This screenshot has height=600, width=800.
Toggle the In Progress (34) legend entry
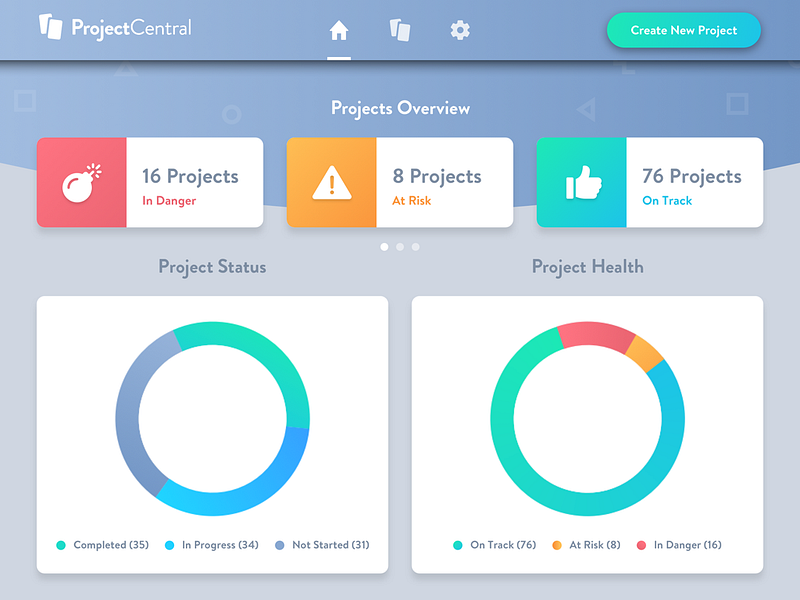(212, 545)
